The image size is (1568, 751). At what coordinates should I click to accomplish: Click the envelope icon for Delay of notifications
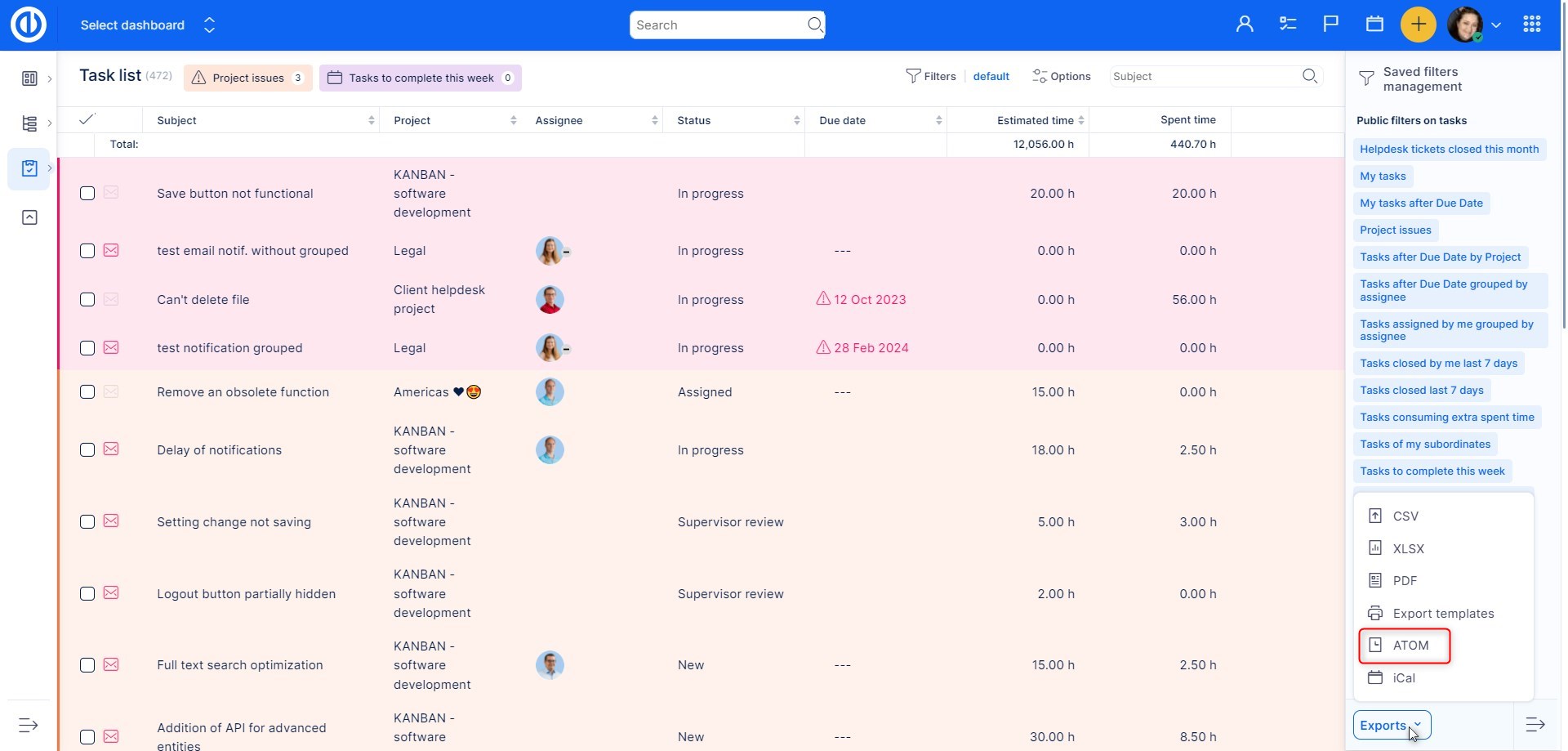point(111,449)
